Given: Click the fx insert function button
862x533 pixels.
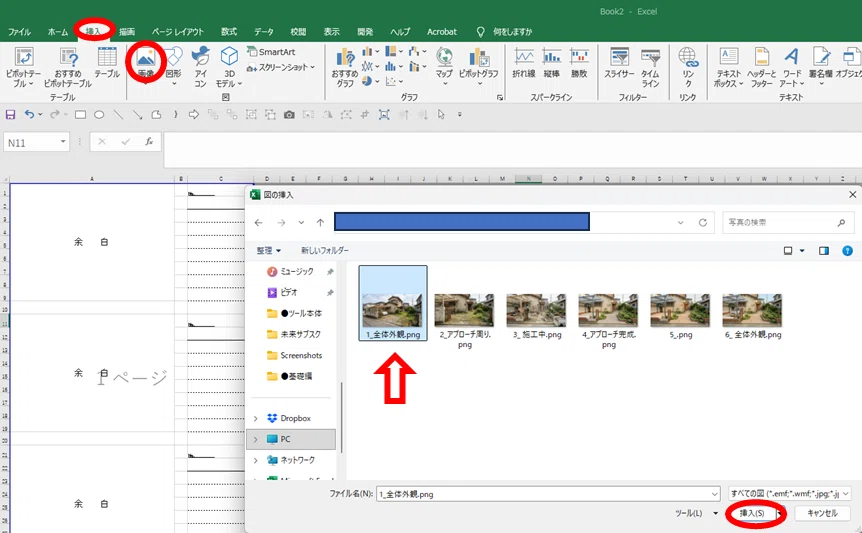Looking at the screenshot, I should click(149, 142).
